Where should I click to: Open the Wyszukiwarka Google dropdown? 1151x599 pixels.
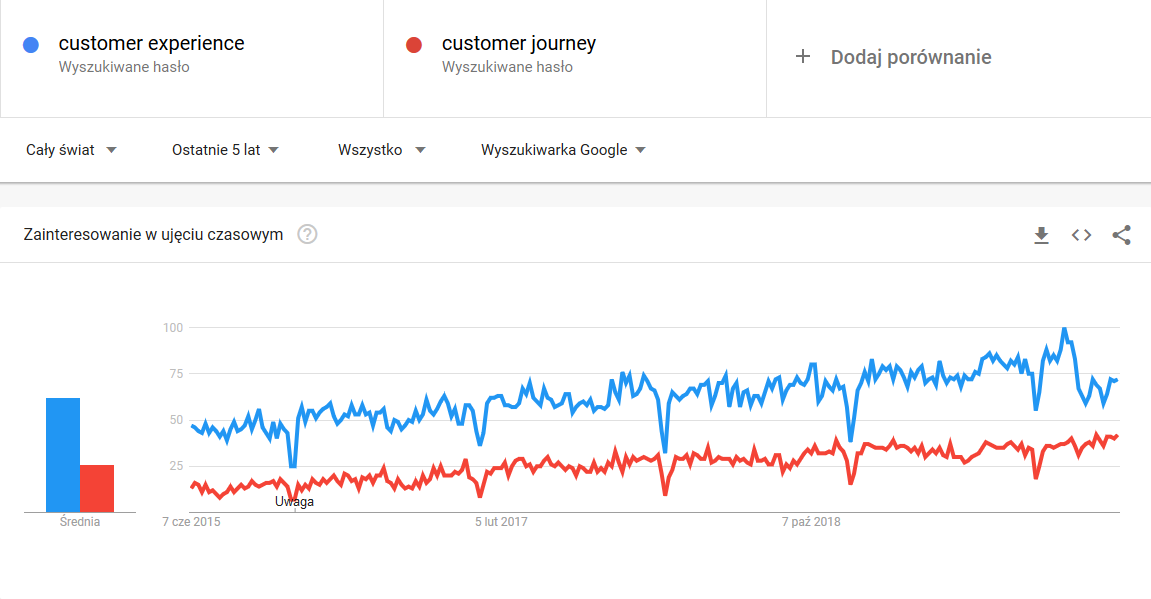point(563,149)
